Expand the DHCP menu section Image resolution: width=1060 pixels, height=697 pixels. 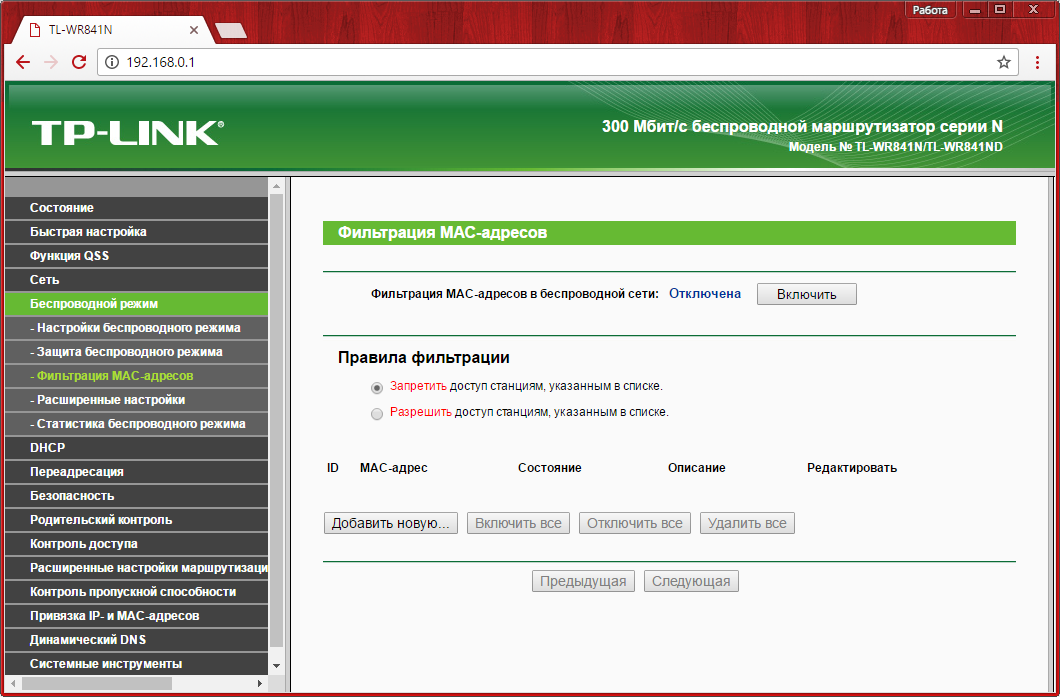(47, 448)
